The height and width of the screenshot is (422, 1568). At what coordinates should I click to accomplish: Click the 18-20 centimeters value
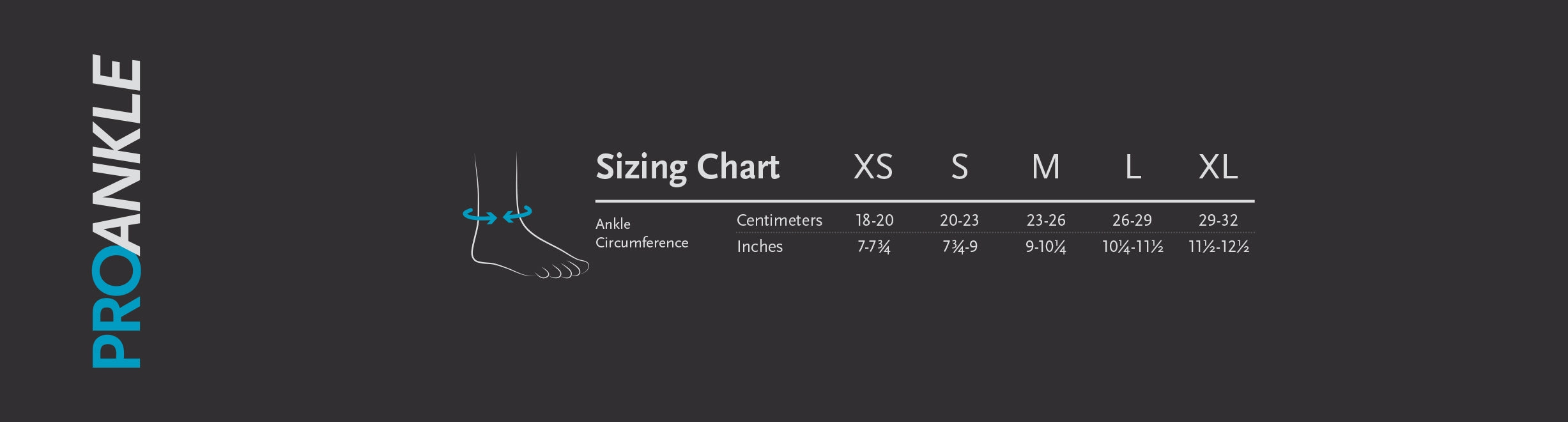click(x=874, y=221)
